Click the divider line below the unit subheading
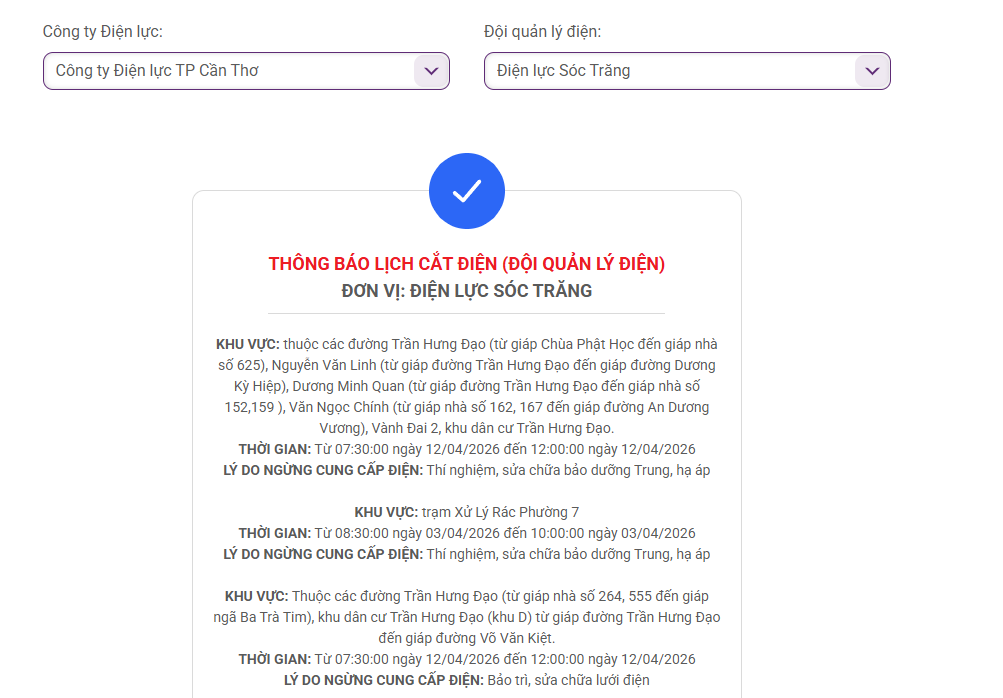 (466, 313)
